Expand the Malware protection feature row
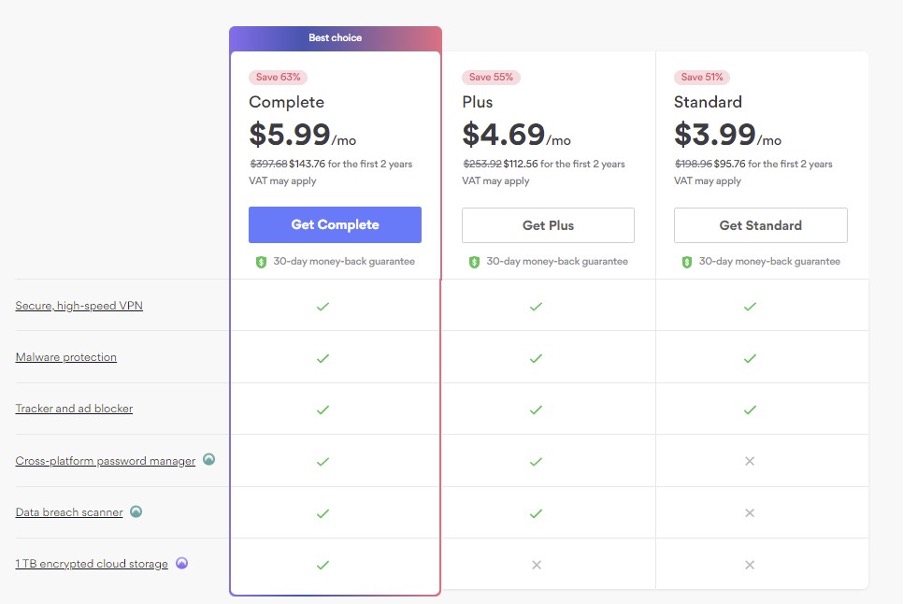The image size is (904, 604). pyautogui.click(x=66, y=357)
